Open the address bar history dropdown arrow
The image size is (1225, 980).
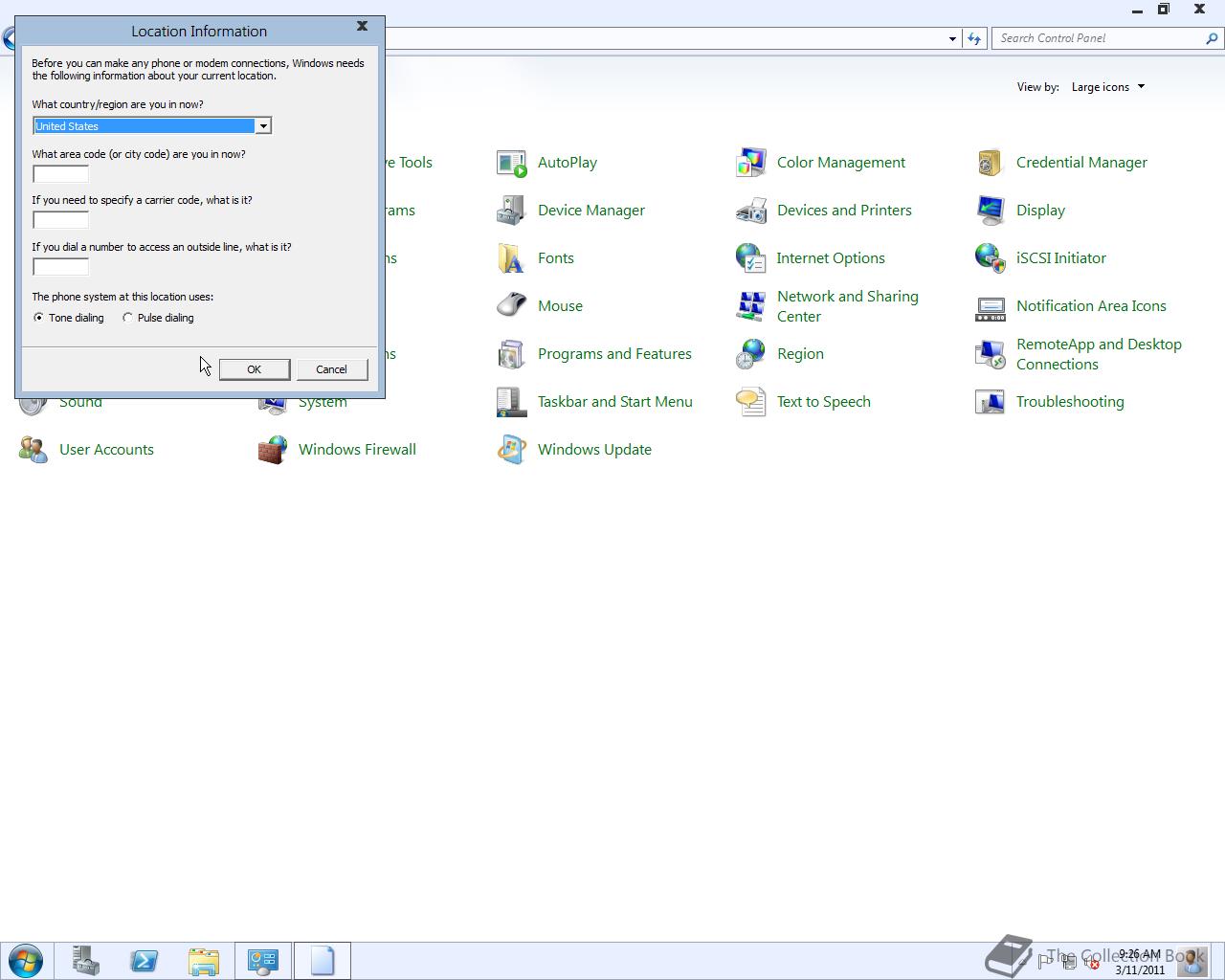952,38
